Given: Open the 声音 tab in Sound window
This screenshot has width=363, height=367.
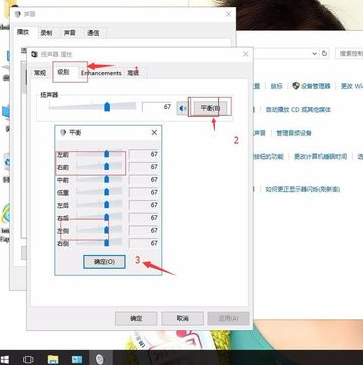Looking at the screenshot, I should (70, 33).
